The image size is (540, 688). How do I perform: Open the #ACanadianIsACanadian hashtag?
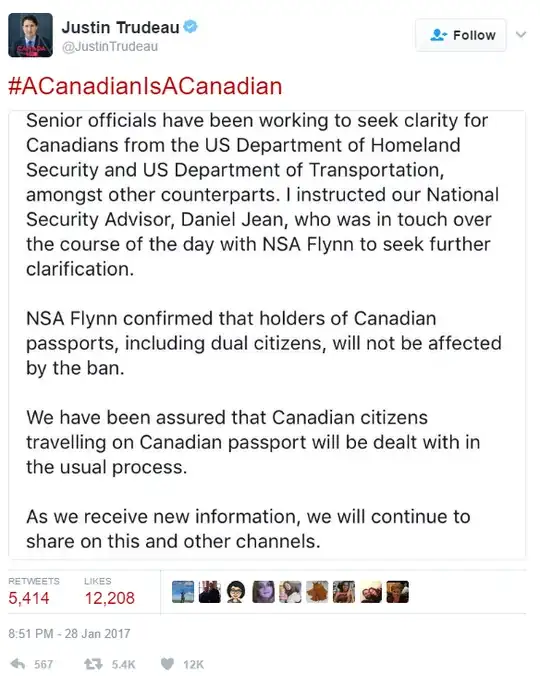pos(145,86)
